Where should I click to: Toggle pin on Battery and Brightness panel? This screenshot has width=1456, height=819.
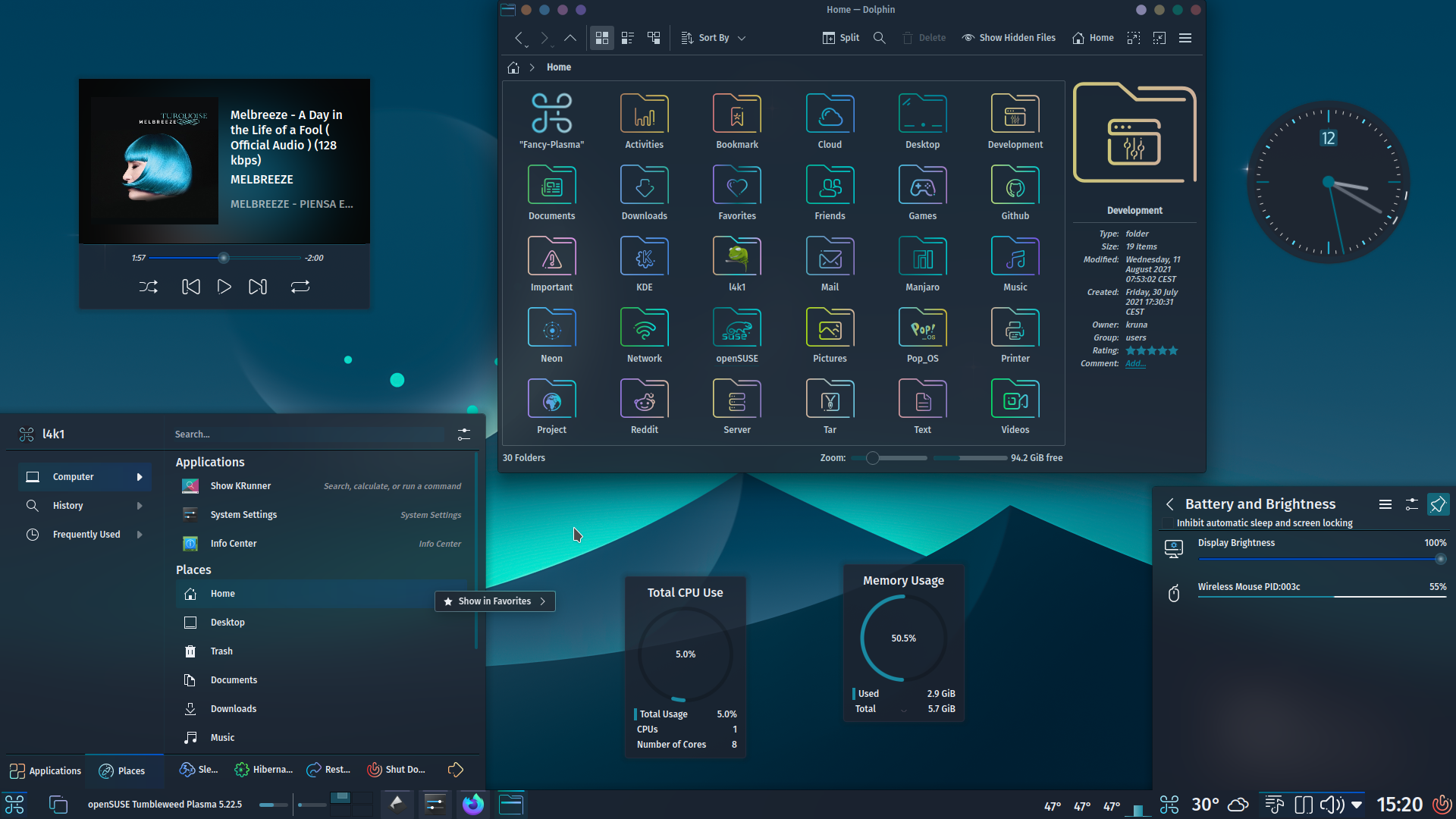coord(1439,504)
